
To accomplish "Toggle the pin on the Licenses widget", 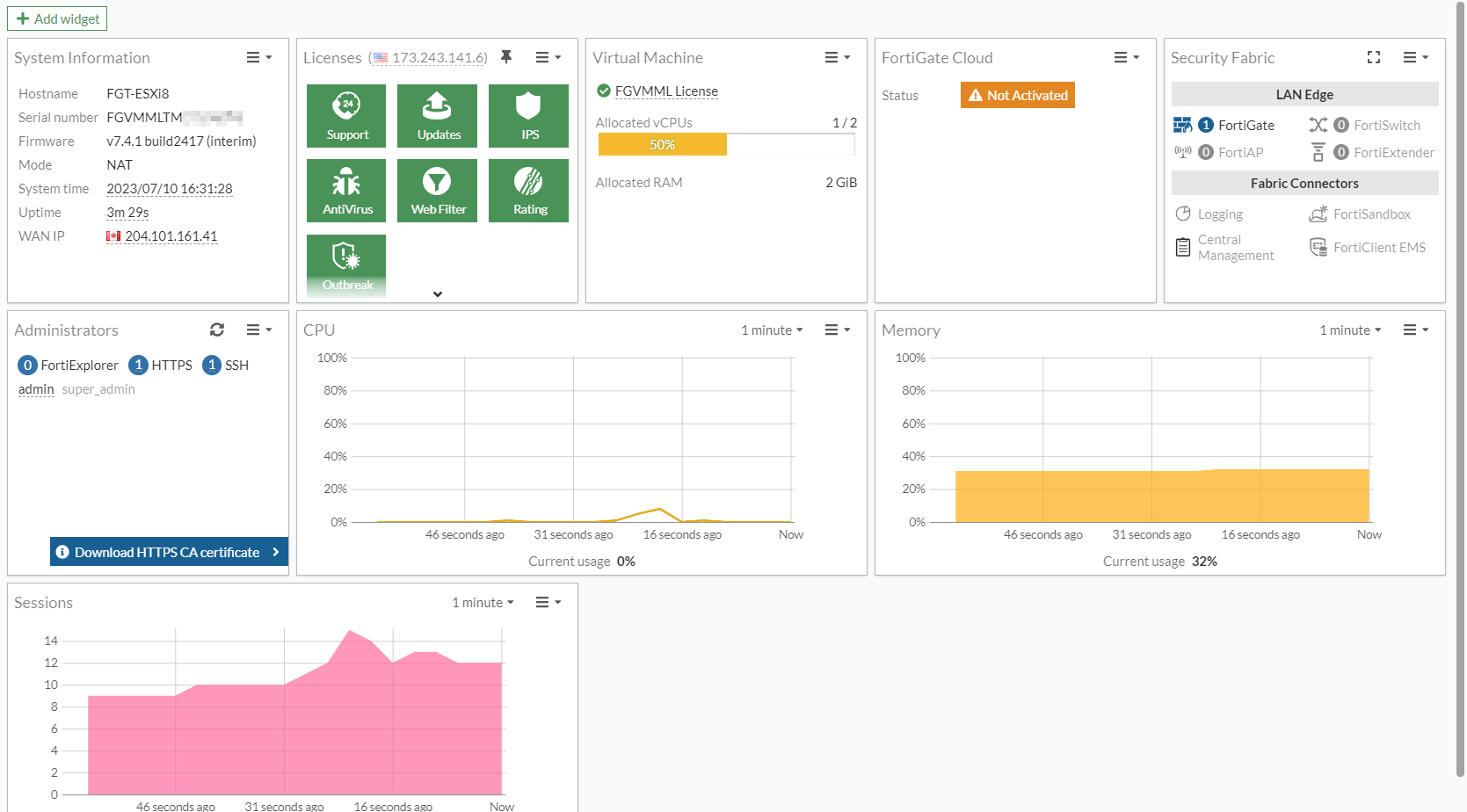I will click(x=506, y=57).
